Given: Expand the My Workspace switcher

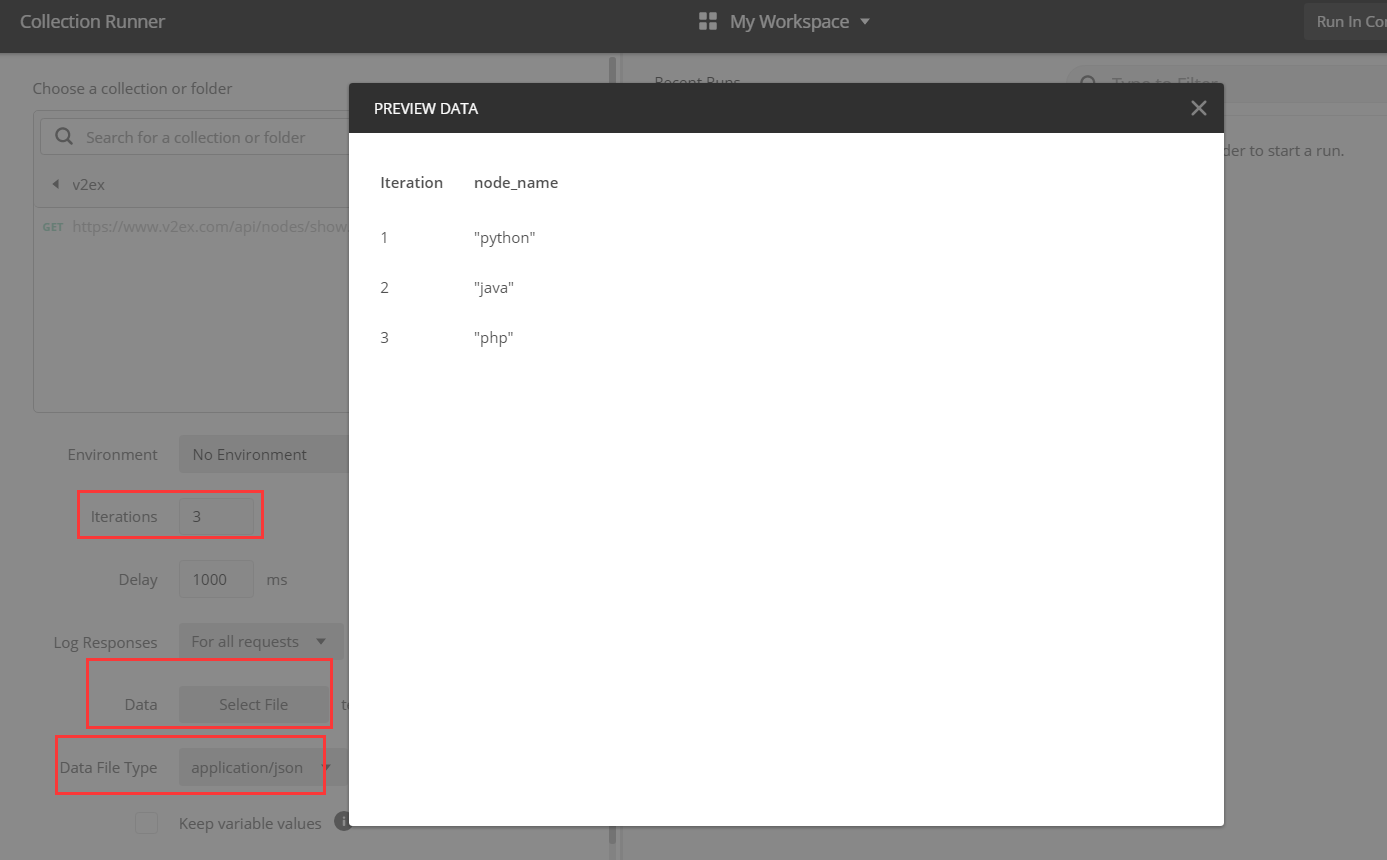Looking at the screenshot, I should coord(865,20).
